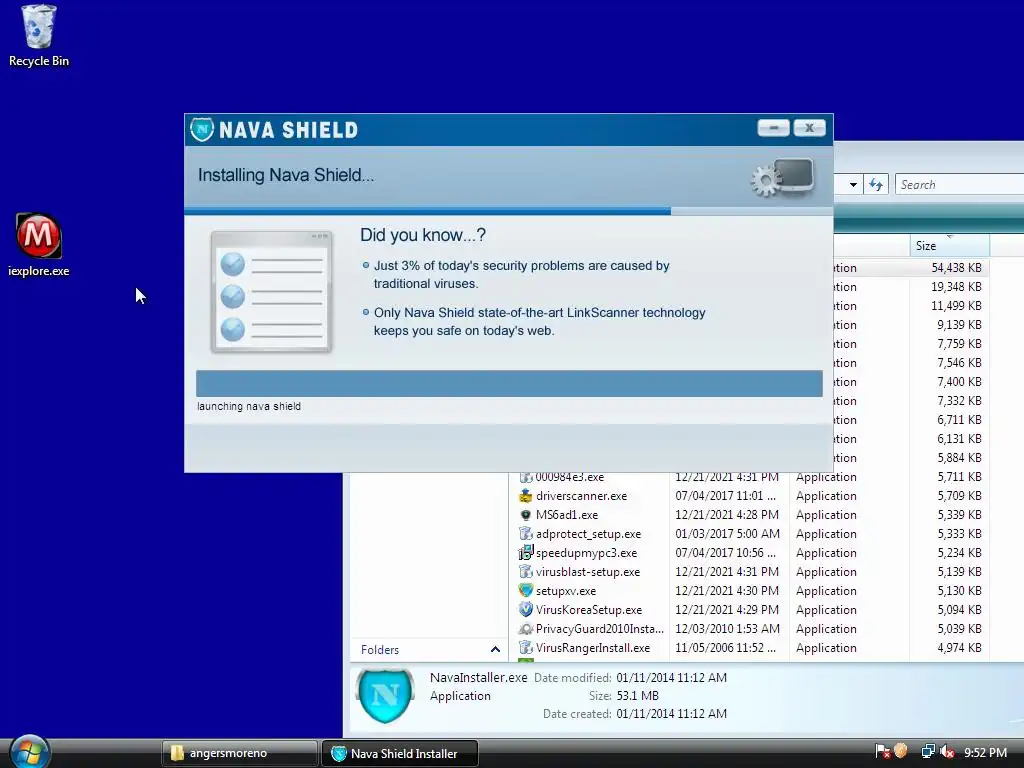1024x768 pixels.
Task: Click the 9:52 PM taskbar clock
Action: [985, 752]
